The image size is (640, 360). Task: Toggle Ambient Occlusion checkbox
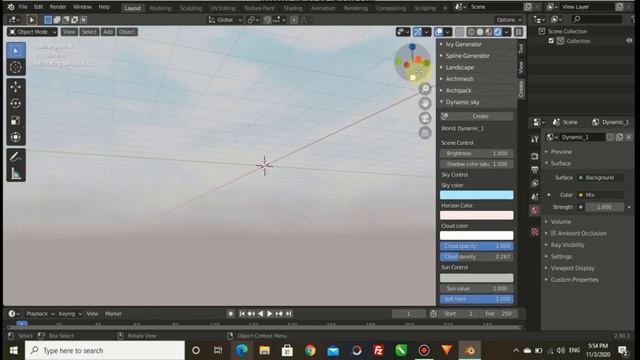[x=553, y=233]
